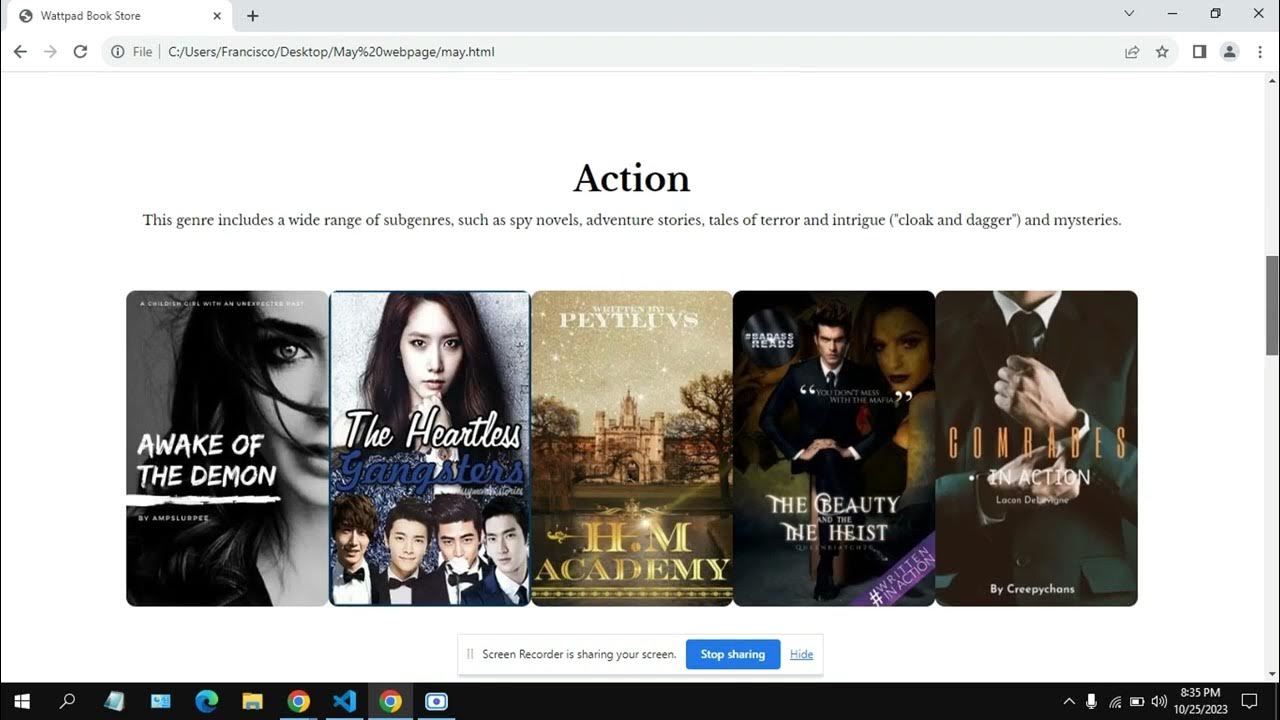This screenshot has width=1280, height=720.
Task: Open the Windows notification center icon
Action: (1249, 701)
